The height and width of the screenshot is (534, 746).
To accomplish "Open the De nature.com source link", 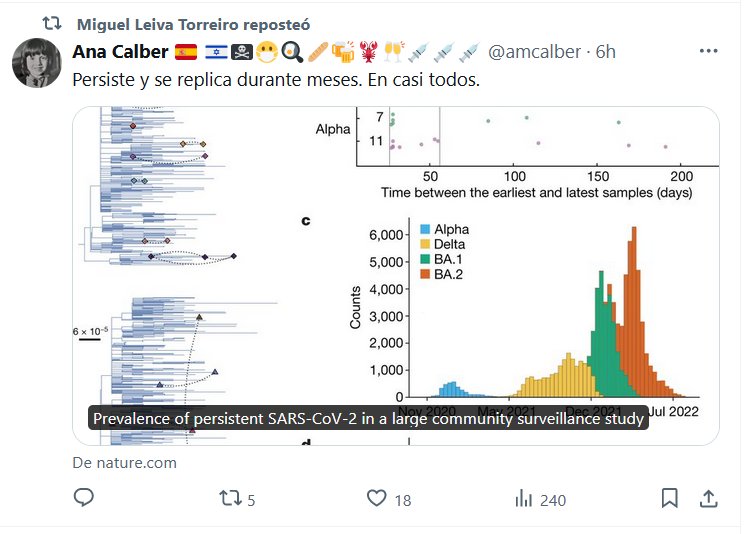I will coord(125,462).
